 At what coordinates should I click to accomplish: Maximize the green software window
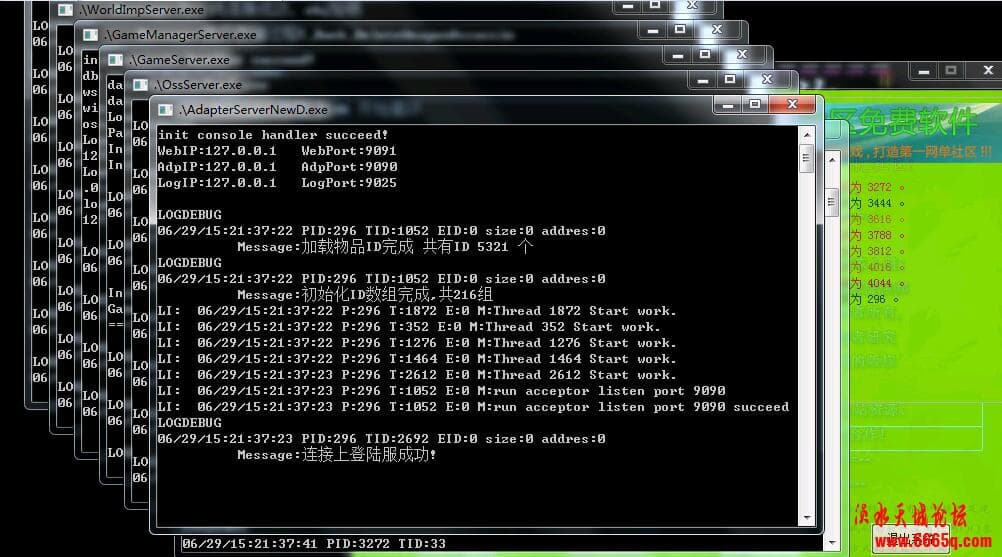pos(951,71)
